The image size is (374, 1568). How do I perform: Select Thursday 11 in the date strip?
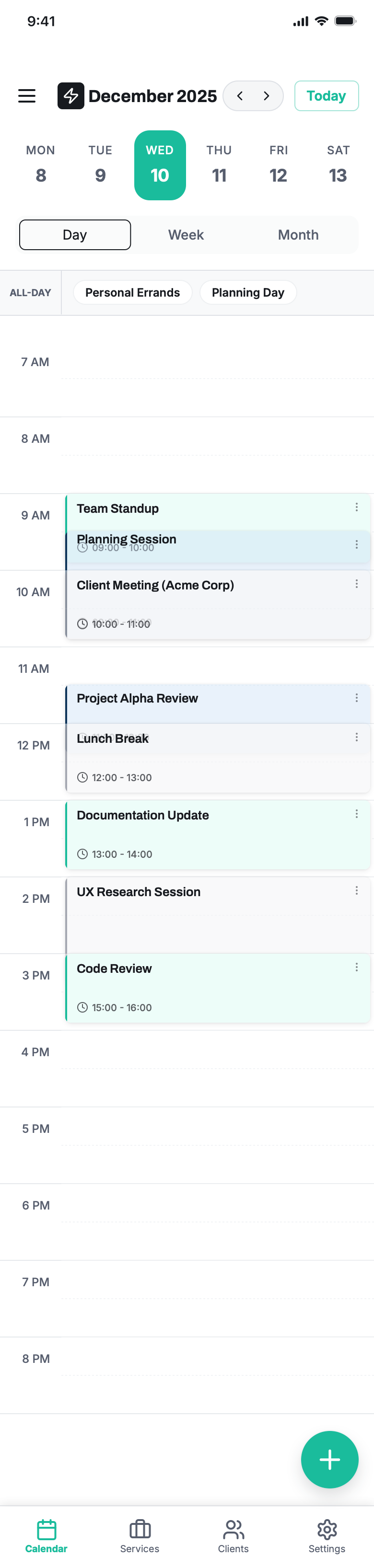(x=219, y=165)
